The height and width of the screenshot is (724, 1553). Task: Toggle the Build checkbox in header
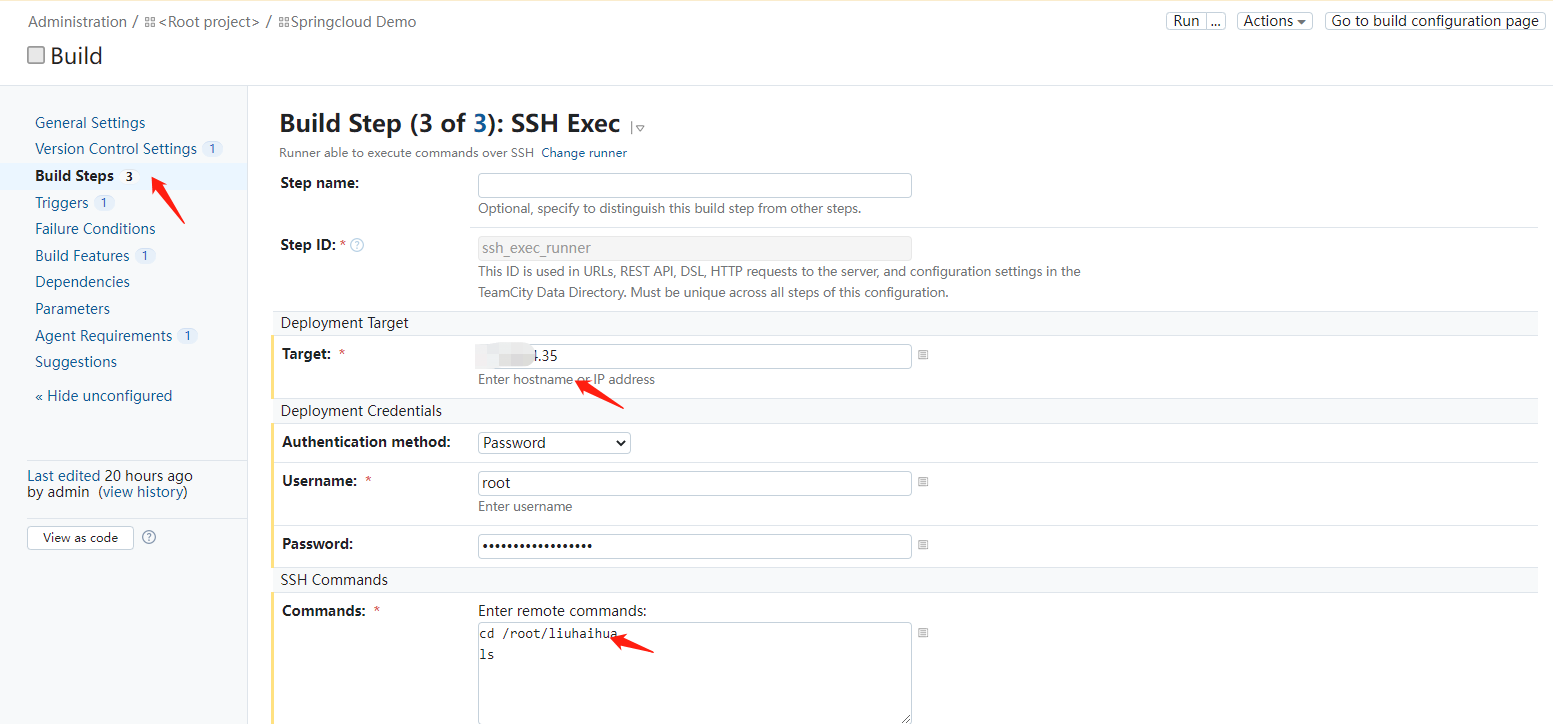coord(36,55)
